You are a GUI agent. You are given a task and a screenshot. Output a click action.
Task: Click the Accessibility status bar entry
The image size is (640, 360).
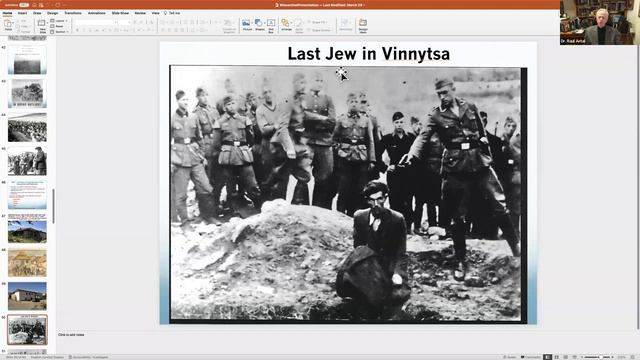coord(89,357)
